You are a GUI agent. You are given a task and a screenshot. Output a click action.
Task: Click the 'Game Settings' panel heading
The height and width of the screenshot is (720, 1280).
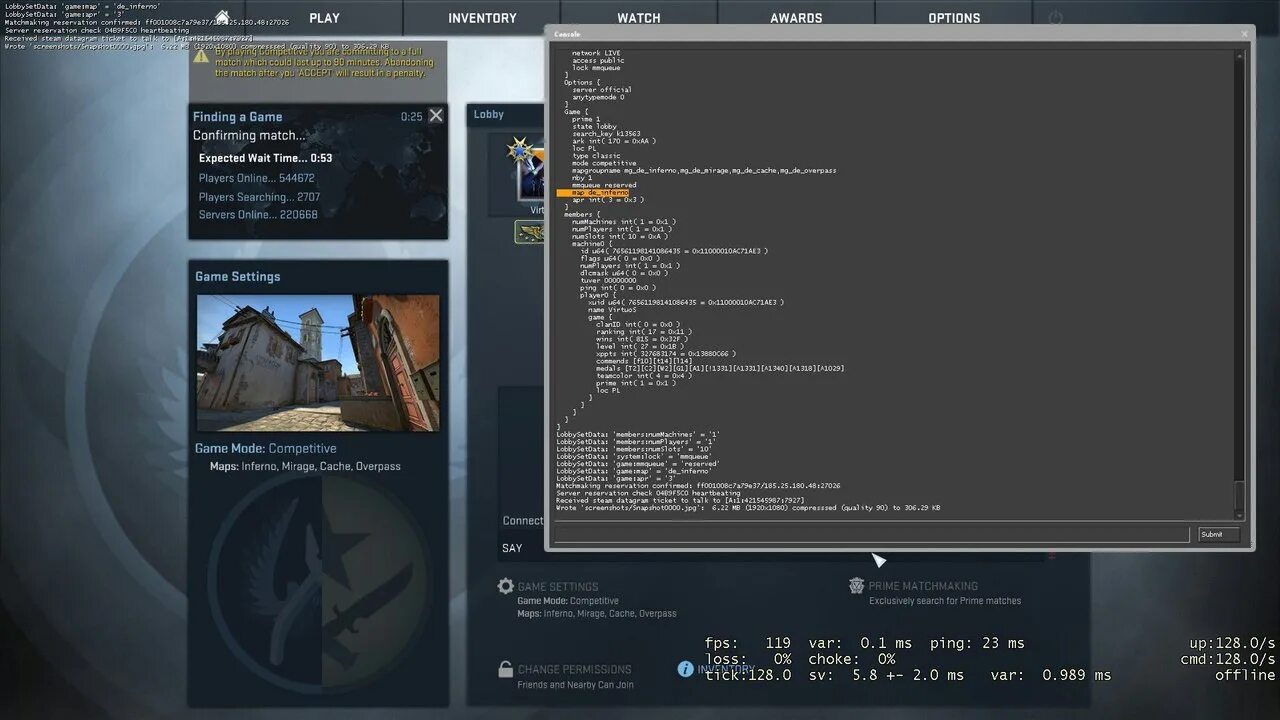[237, 276]
